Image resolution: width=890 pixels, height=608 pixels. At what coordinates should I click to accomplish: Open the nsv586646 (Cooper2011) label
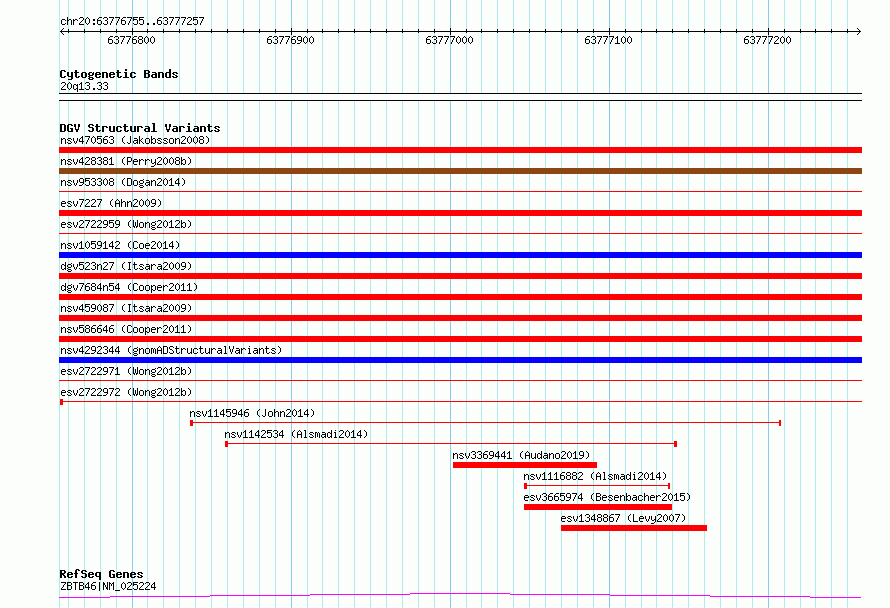126,329
